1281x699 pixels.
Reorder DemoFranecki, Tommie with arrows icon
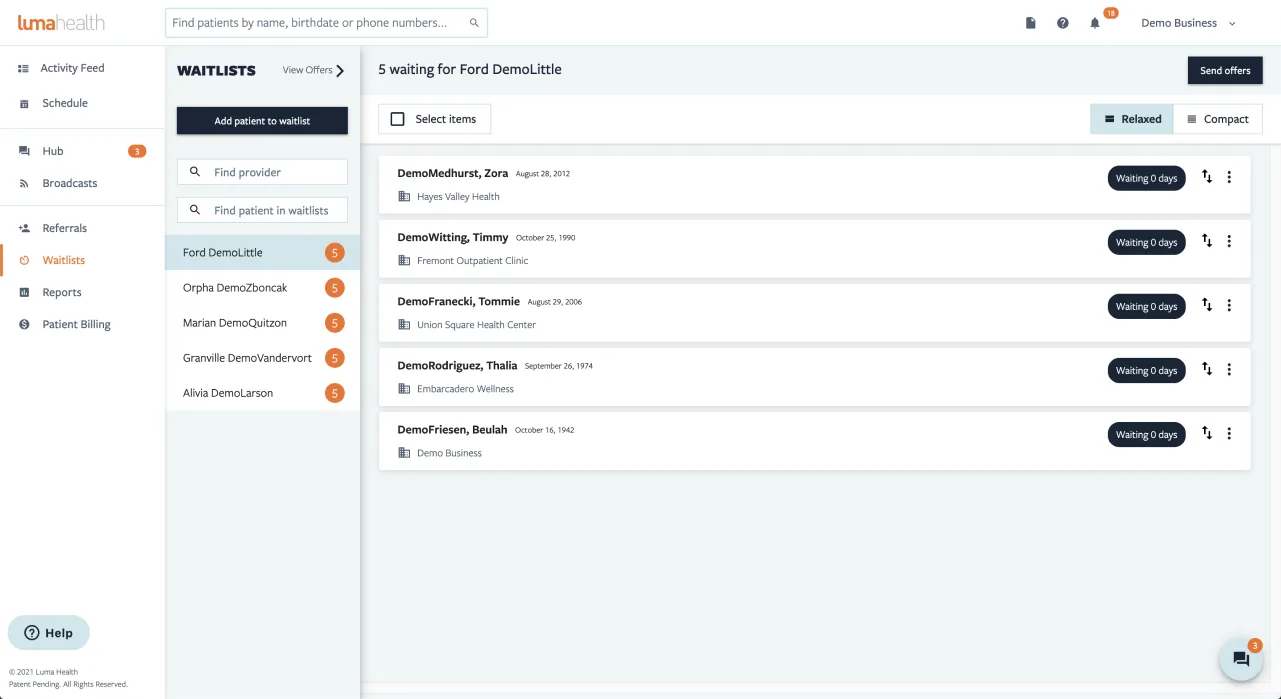click(1207, 305)
